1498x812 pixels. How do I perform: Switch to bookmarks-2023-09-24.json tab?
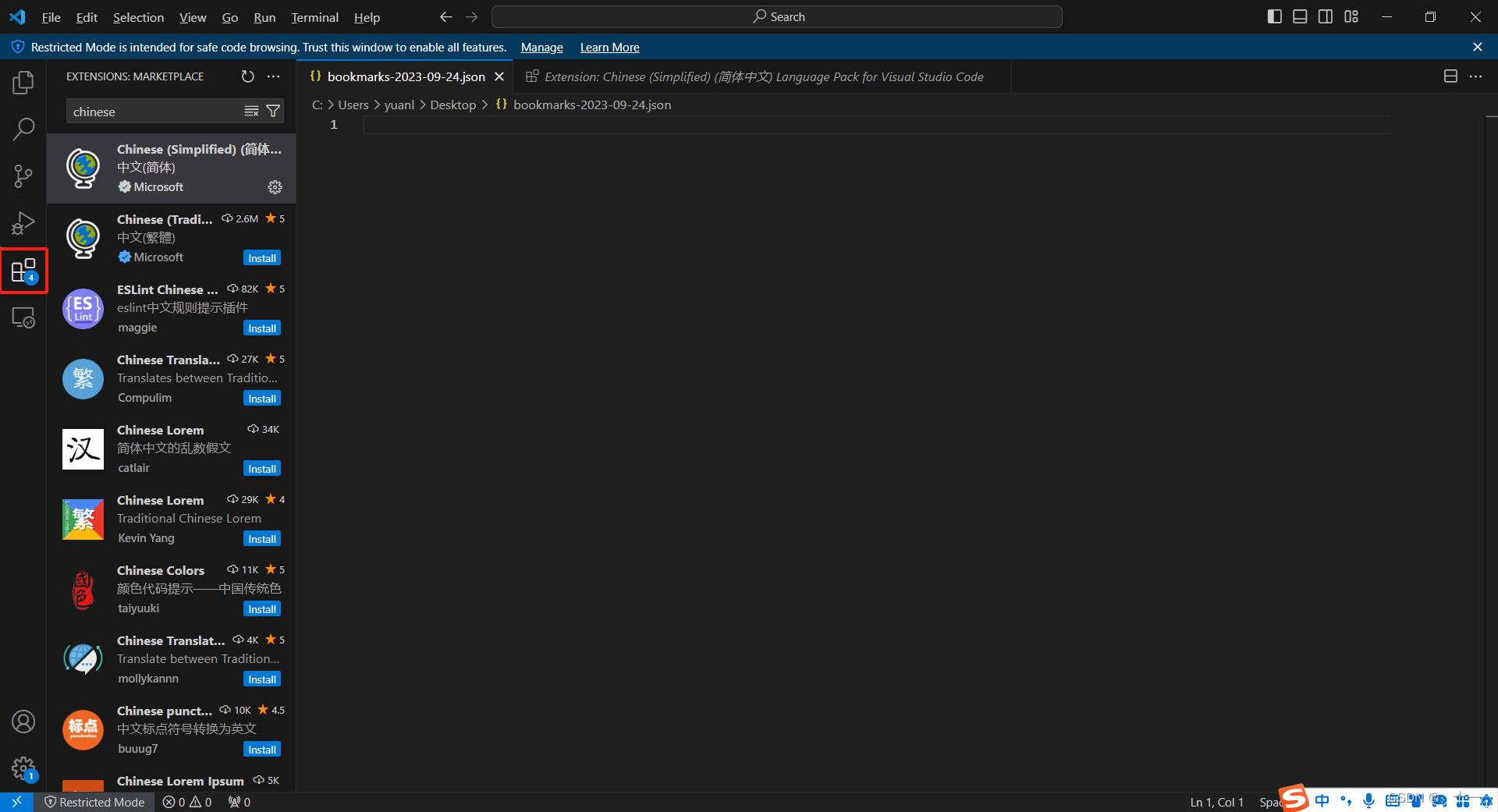tap(405, 76)
